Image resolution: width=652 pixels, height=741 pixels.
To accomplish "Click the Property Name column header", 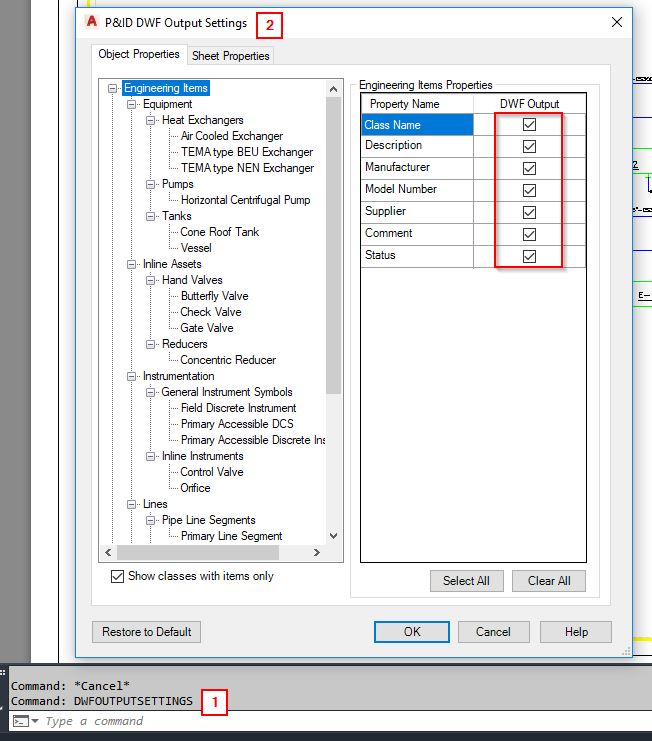I will [418, 104].
